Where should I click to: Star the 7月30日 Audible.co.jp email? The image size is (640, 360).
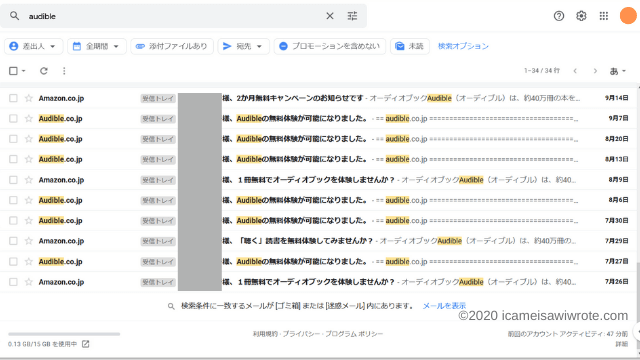coord(29,220)
